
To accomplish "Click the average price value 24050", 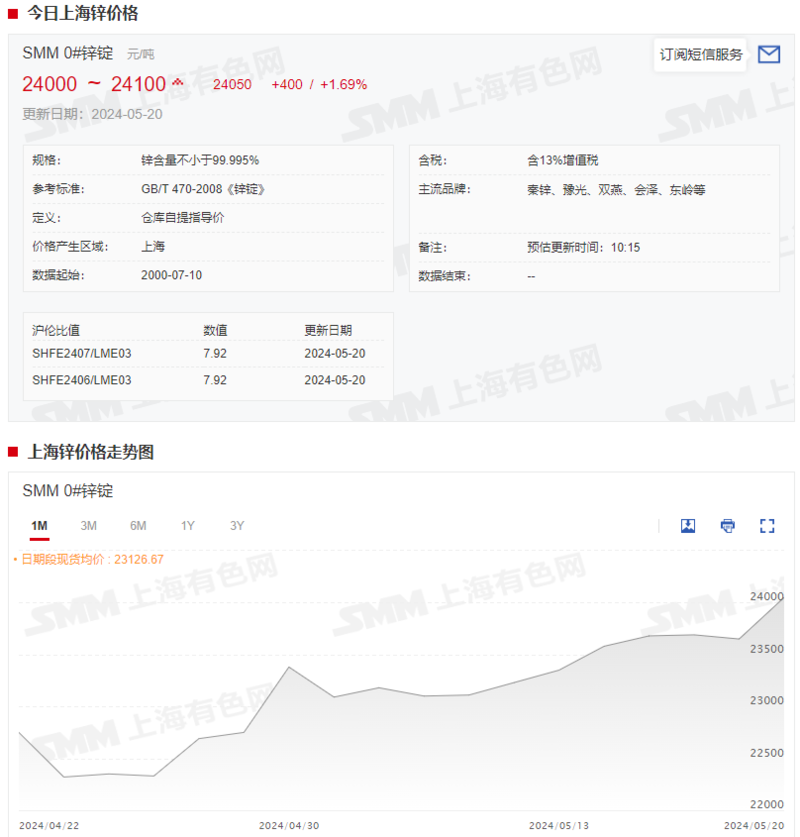I will [x=232, y=84].
